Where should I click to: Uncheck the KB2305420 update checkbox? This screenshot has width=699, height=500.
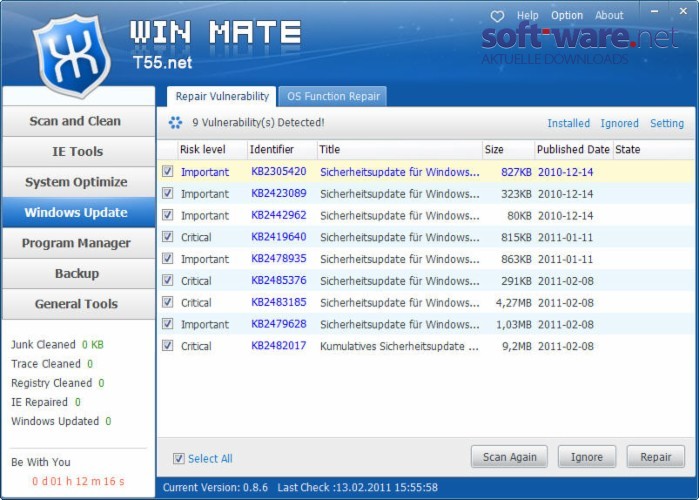(x=168, y=171)
